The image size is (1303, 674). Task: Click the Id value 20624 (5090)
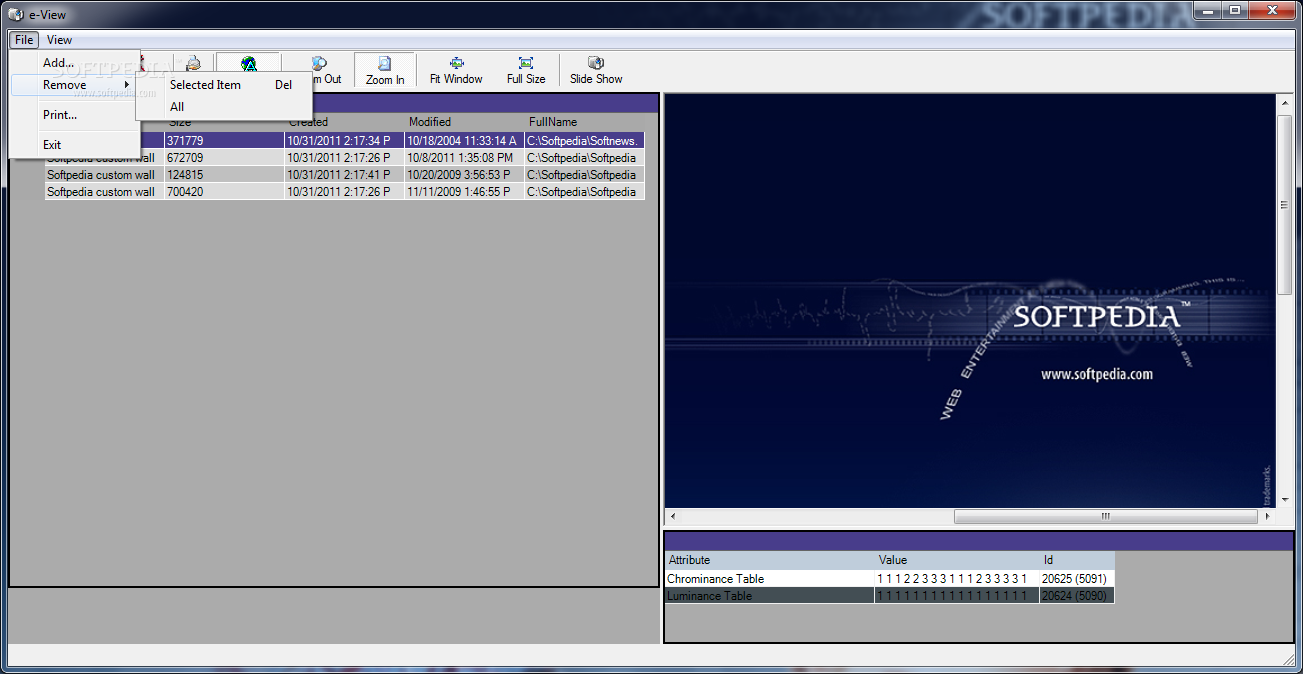tap(1076, 596)
